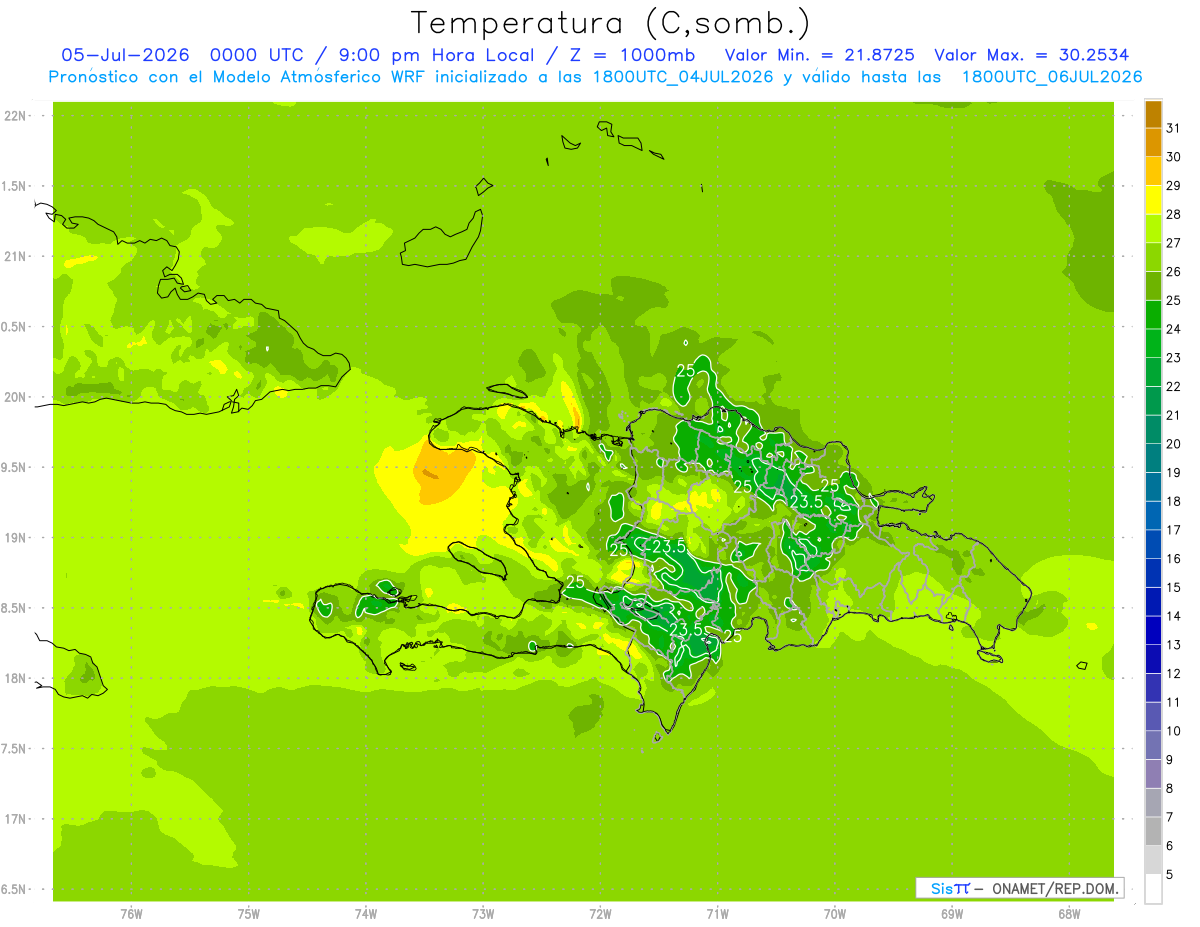
Task: Click the legend value 30
Action: coord(1174,156)
